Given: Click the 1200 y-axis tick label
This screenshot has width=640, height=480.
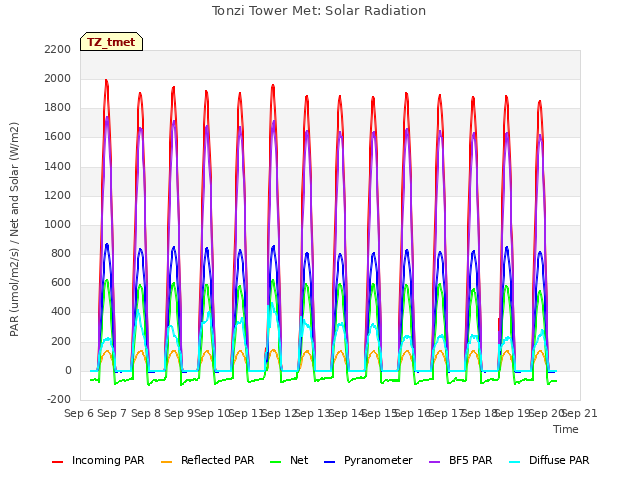Looking at the screenshot, I should (x=58, y=195).
